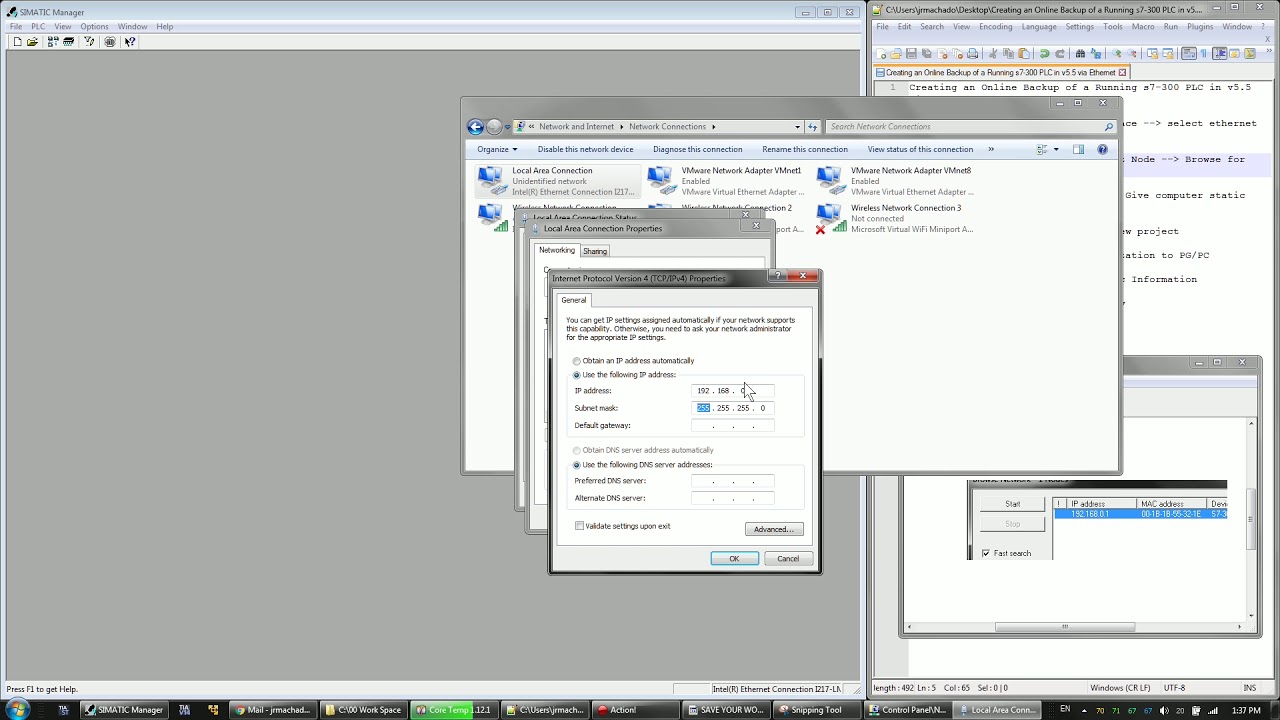
Task: Click help icon in Network Connections toolbar
Action: pos(1102,149)
